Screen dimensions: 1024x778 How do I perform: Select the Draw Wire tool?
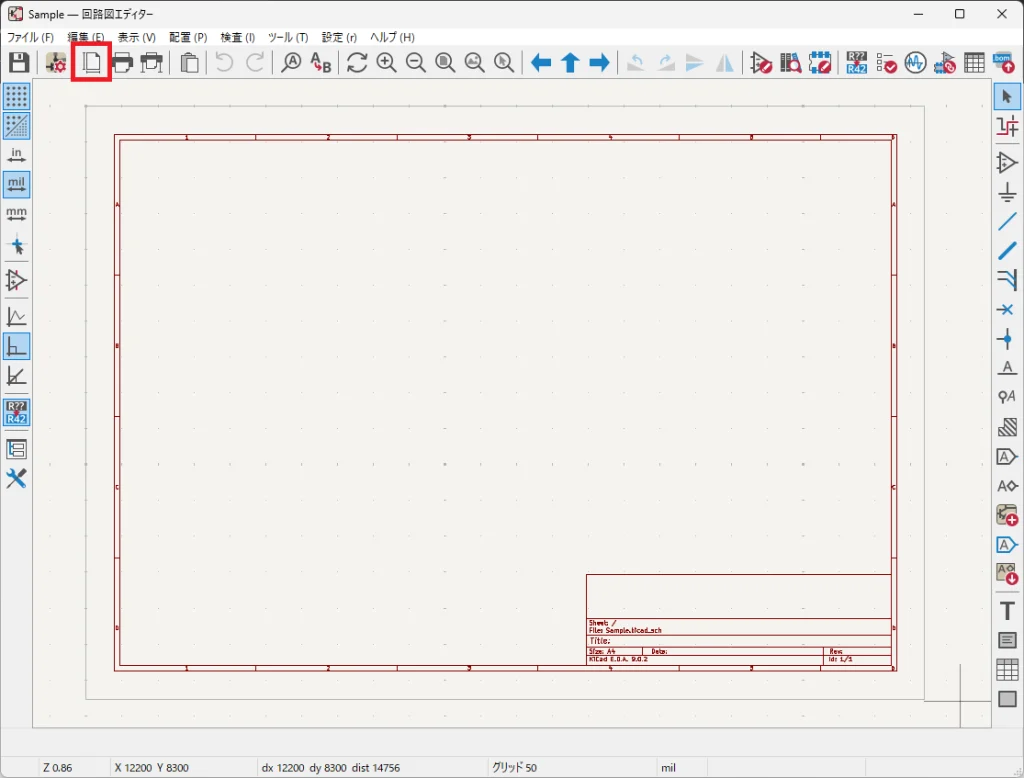coord(1007,221)
